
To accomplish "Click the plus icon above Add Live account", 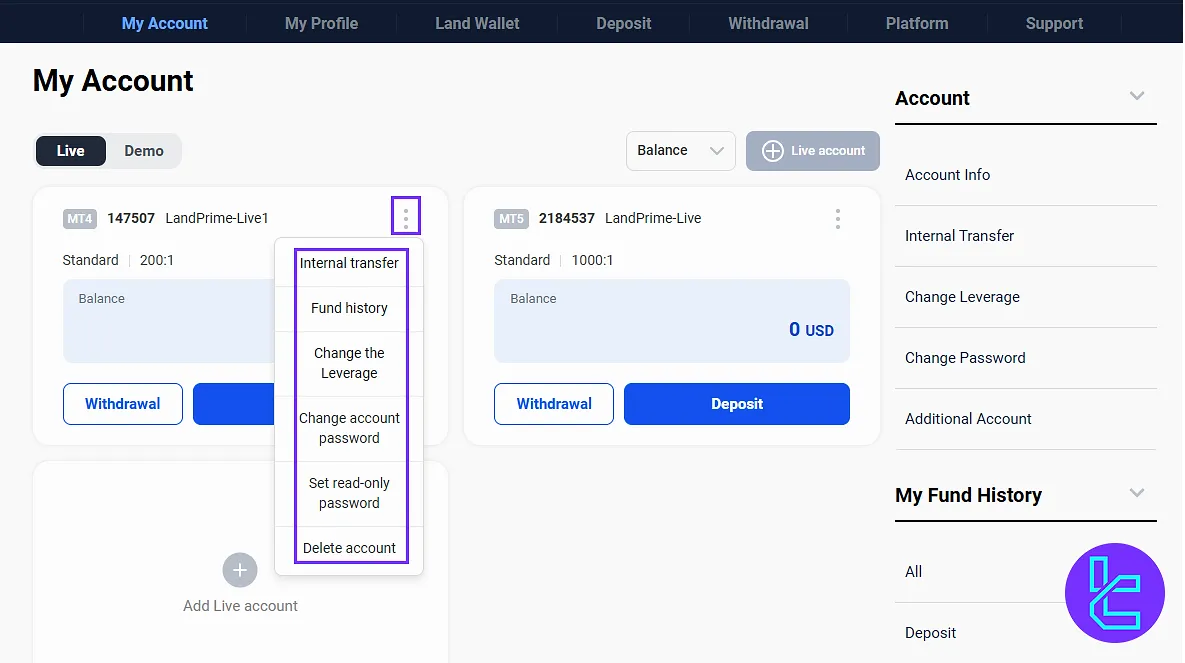I will (240, 570).
